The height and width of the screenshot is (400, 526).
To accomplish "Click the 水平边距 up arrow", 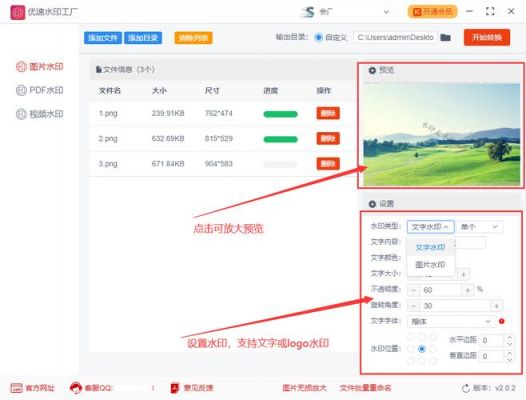I will coord(510,337).
